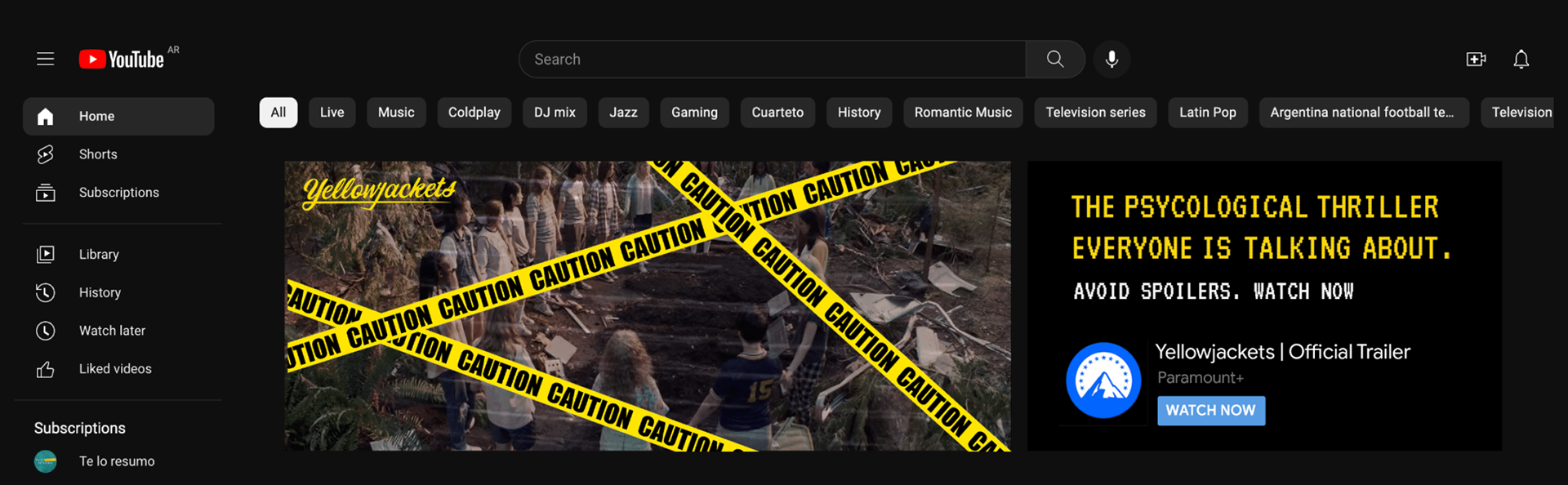
Task: Filter by the Television series chip
Action: tap(1095, 113)
